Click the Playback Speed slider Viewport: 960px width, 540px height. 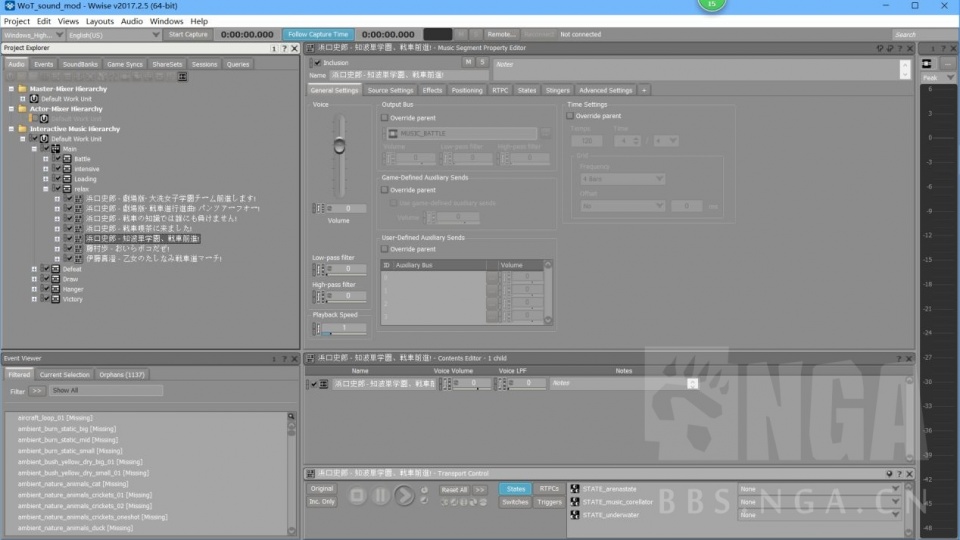(x=344, y=329)
